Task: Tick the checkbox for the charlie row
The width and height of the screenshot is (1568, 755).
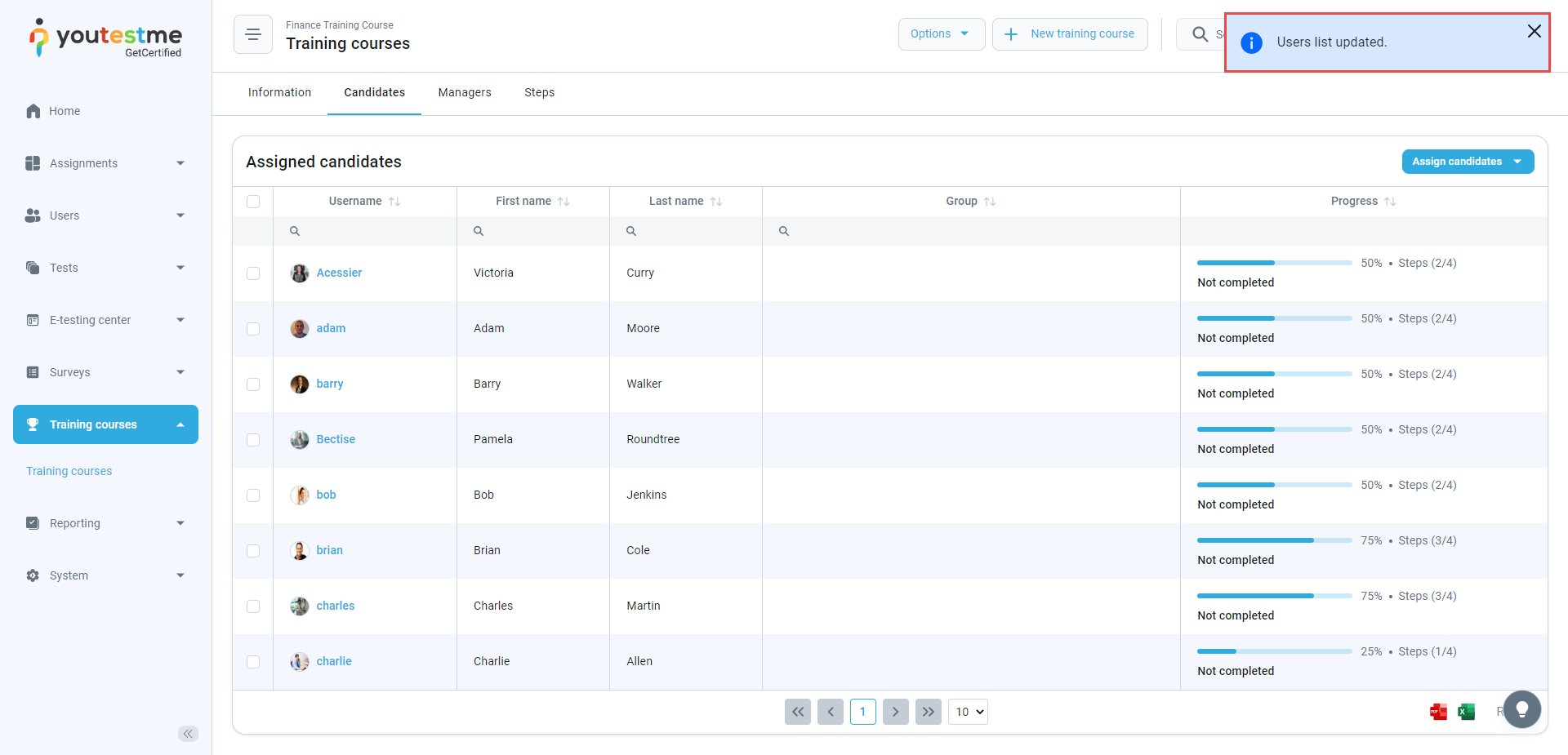Action: (x=253, y=662)
